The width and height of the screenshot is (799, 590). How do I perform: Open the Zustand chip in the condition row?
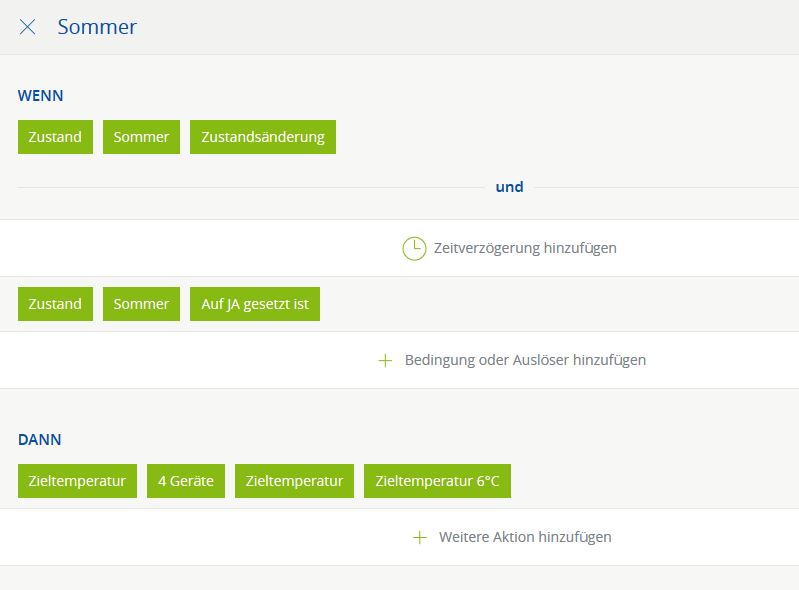[x=55, y=304]
